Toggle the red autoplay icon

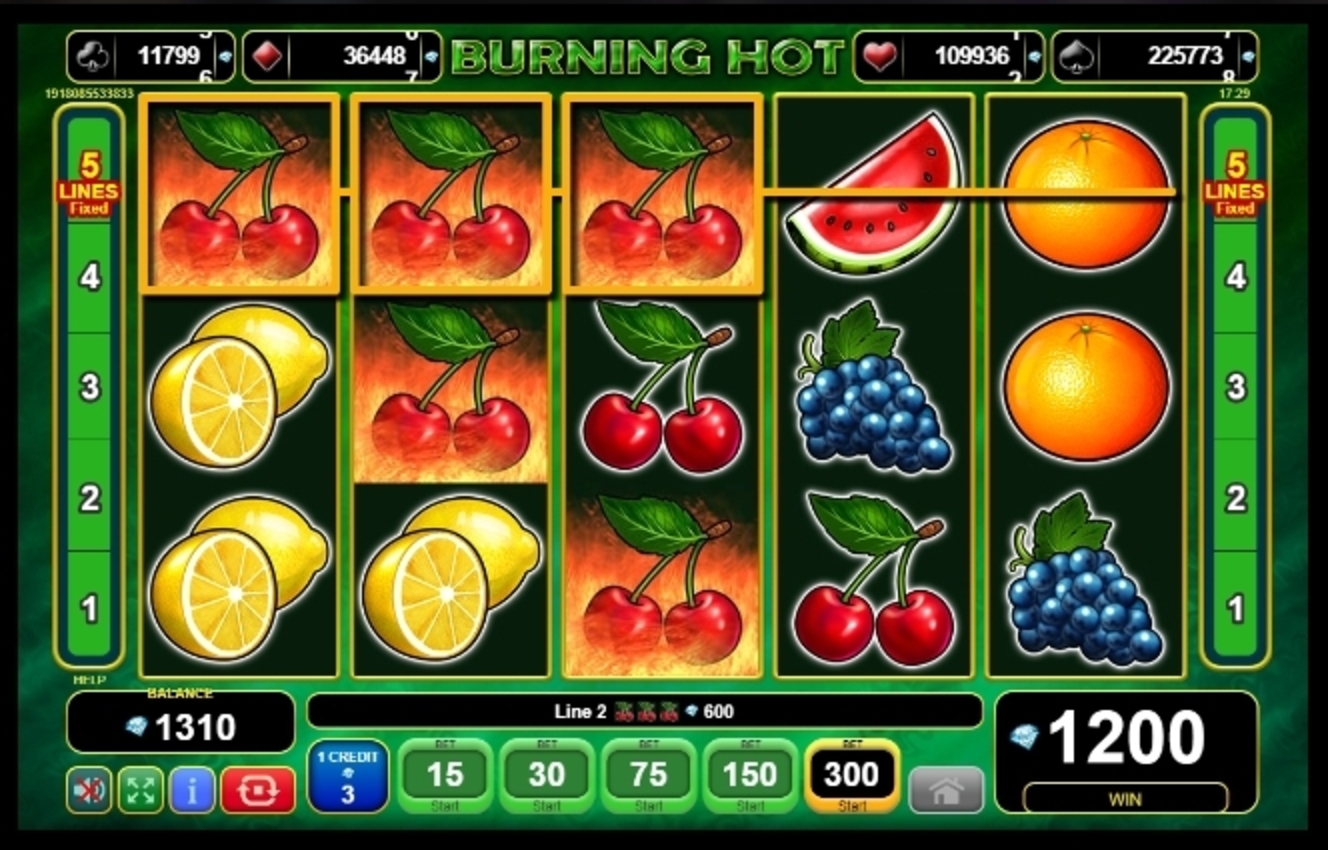[258, 790]
